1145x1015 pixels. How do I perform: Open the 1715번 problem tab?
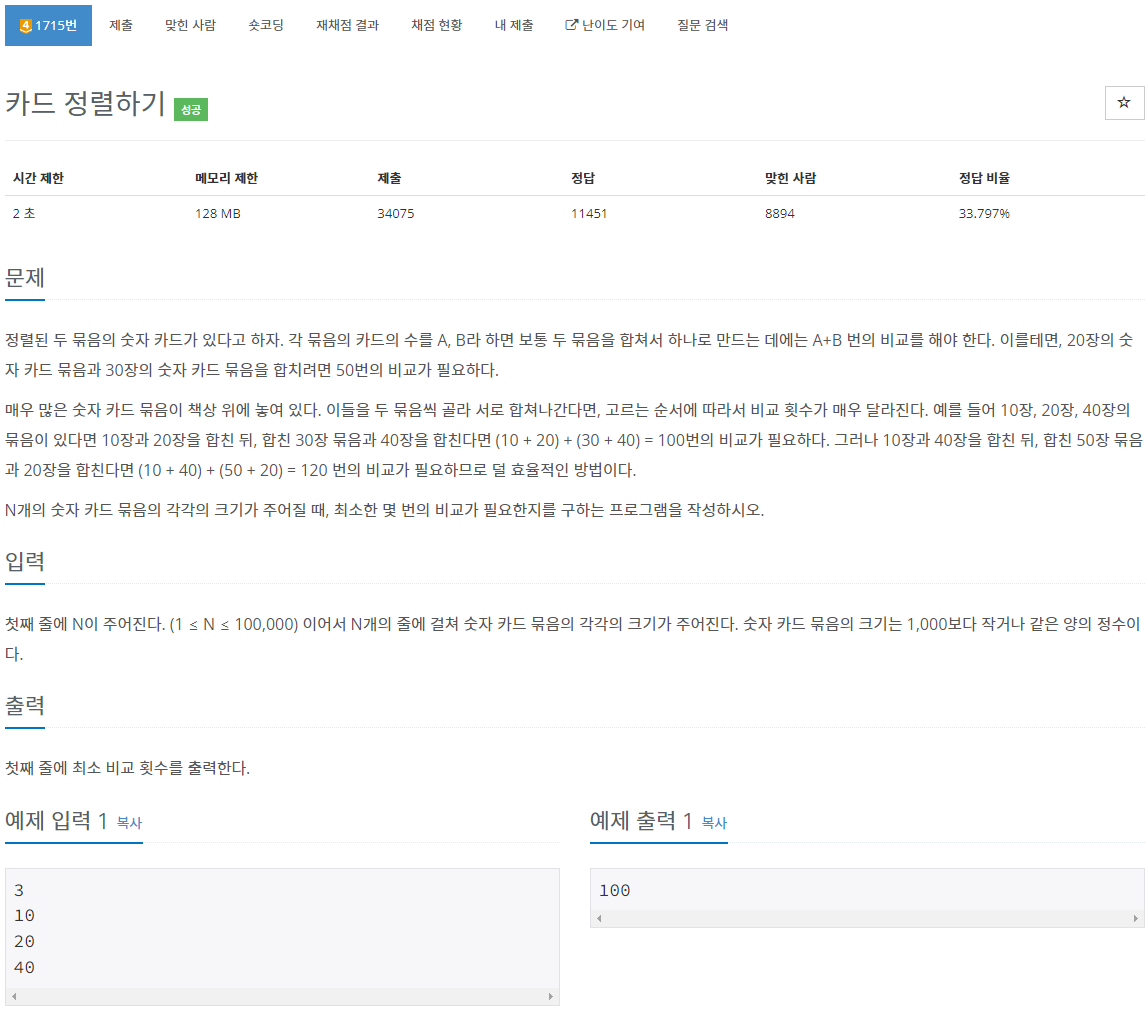[x=48, y=26]
